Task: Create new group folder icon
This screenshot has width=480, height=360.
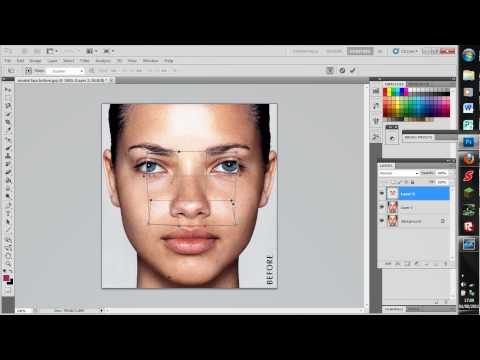Action: [x=426, y=263]
